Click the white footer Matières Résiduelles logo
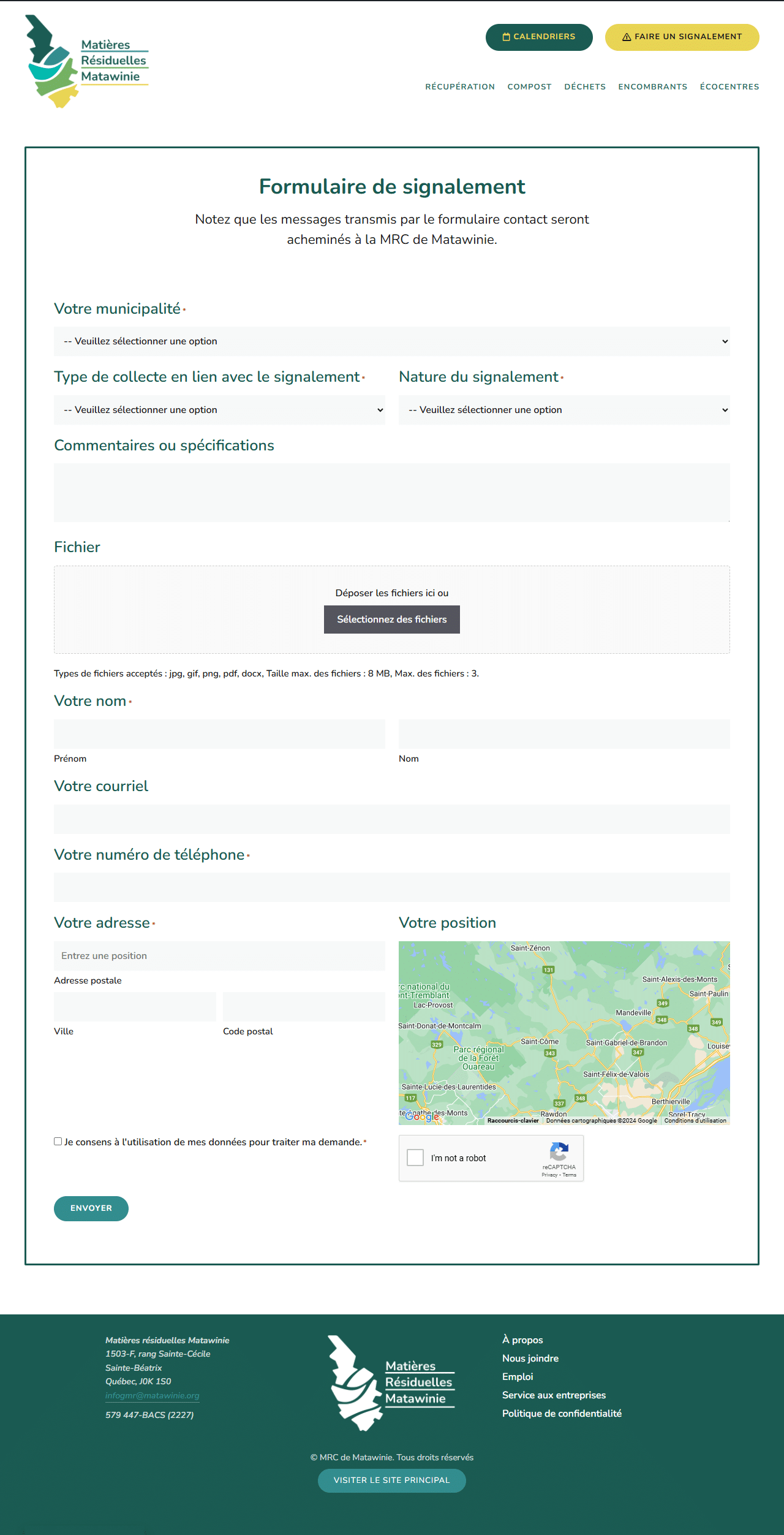Viewport: 784px width, 1535px height. (x=391, y=1383)
